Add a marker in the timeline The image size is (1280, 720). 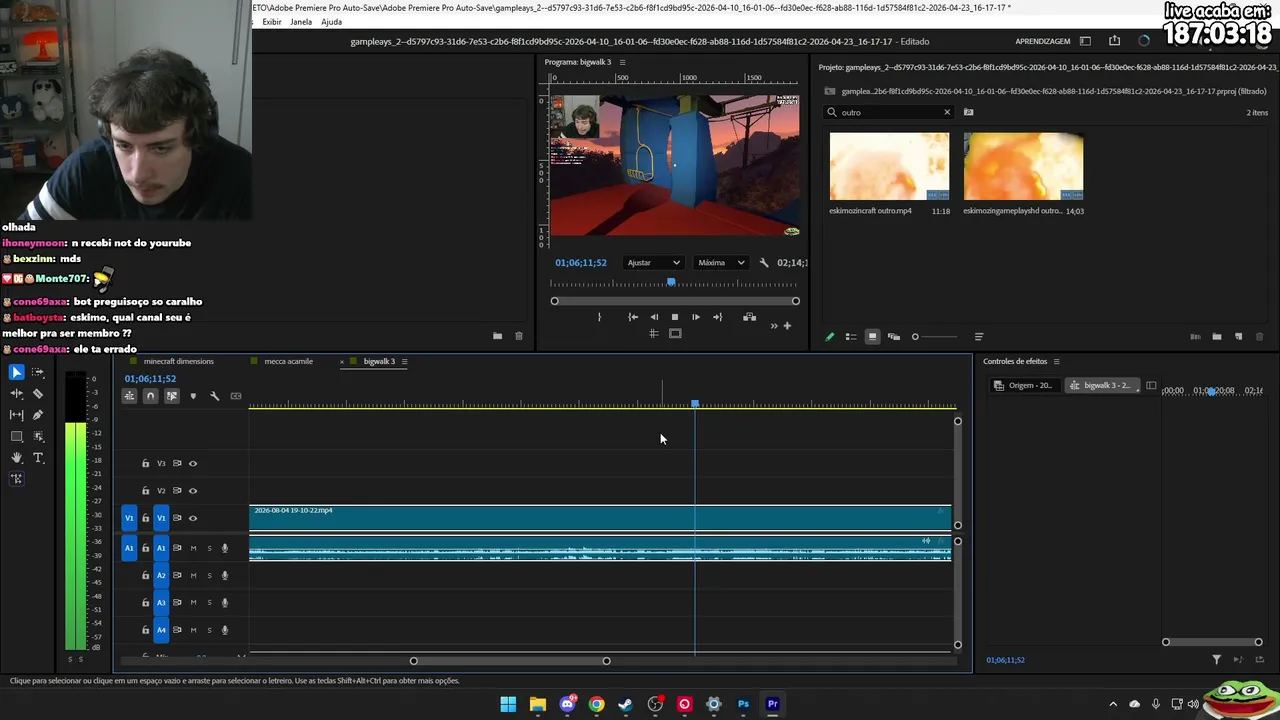tap(193, 396)
